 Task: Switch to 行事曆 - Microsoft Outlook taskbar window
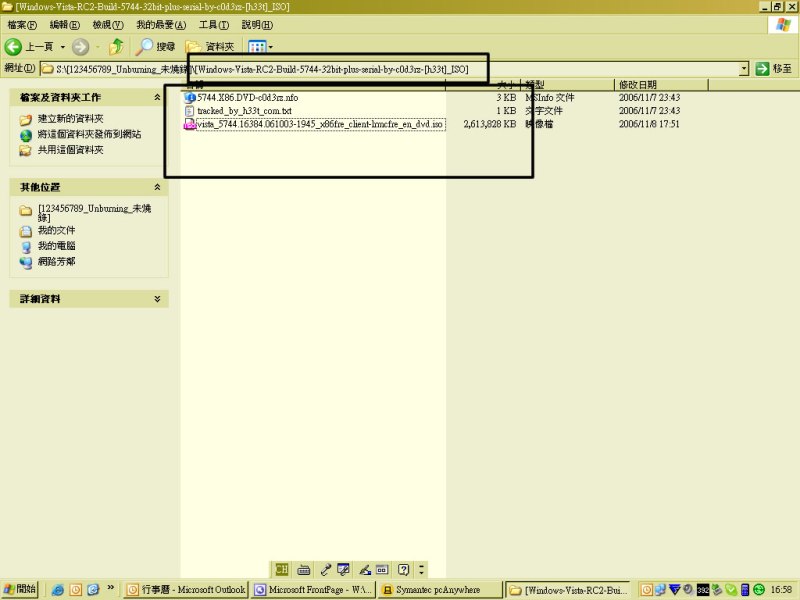point(186,590)
